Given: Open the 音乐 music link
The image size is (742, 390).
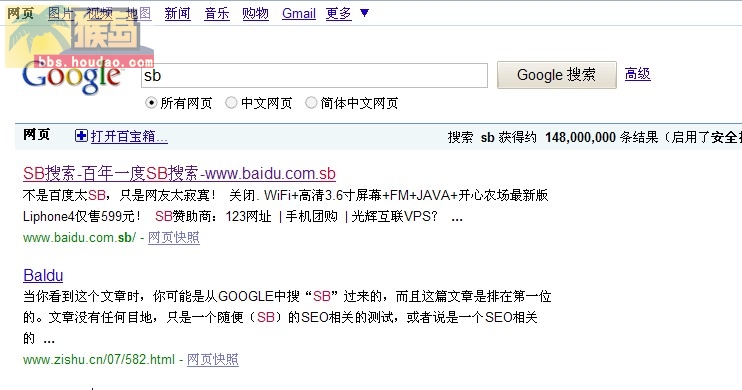Looking at the screenshot, I should 217,14.
